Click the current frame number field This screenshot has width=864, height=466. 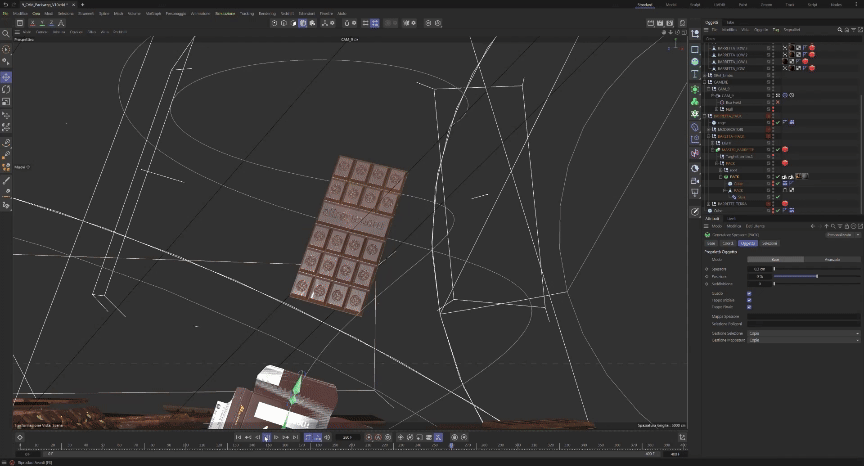click(x=347, y=437)
